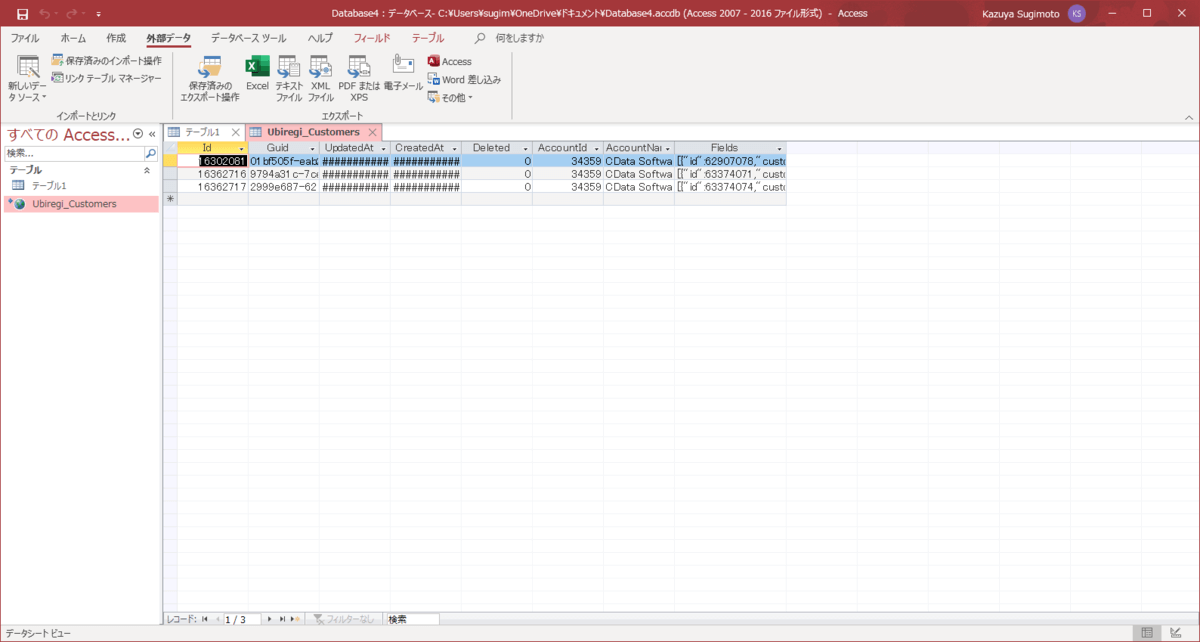Image resolution: width=1200 pixels, height=642 pixels.
Task: Collapse the テーブル group in navigation pane
Action: pyautogui.click(x=148, y=171)
